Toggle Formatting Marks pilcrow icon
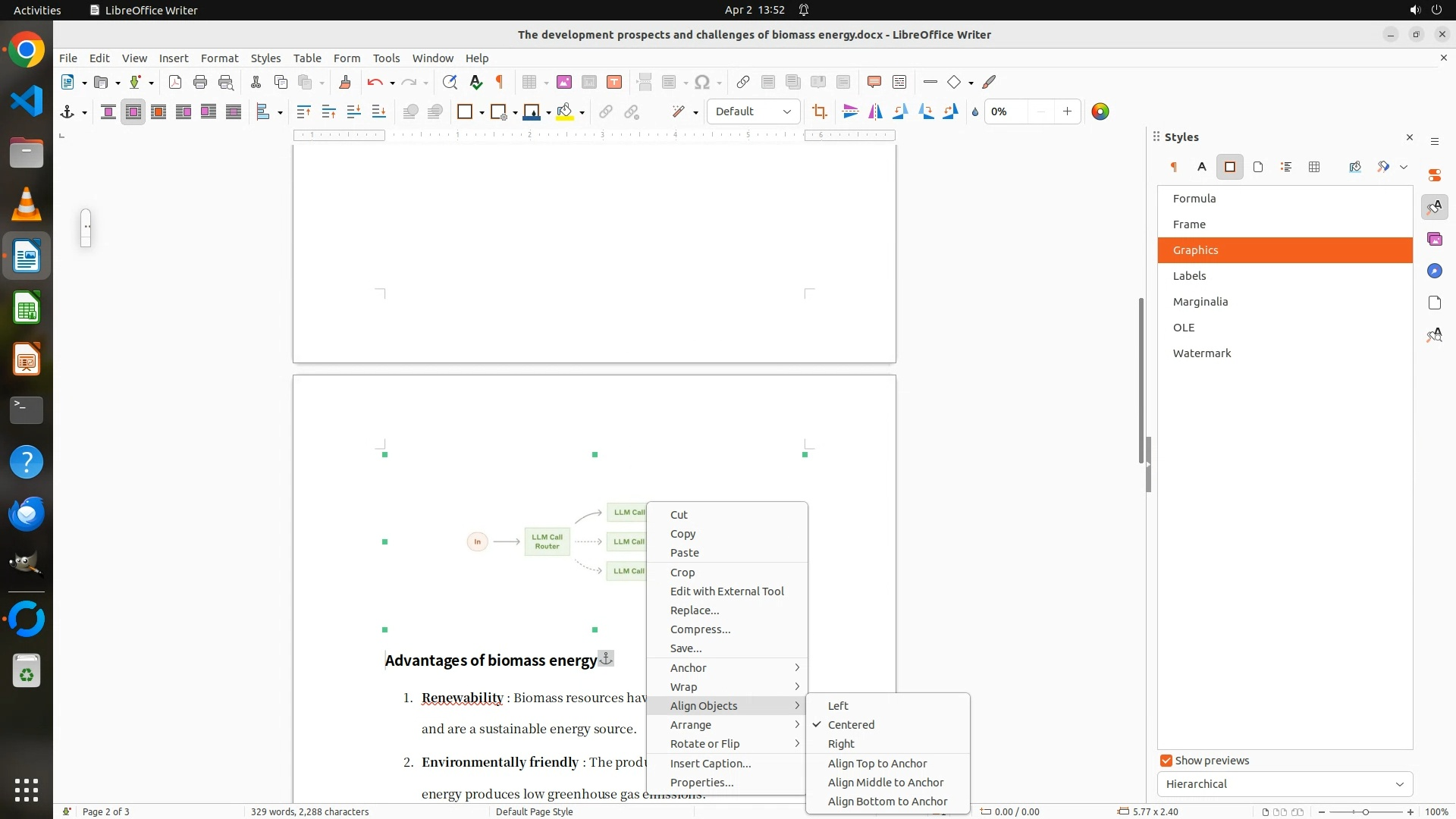 pyautogui.click(x=500, y=82)
